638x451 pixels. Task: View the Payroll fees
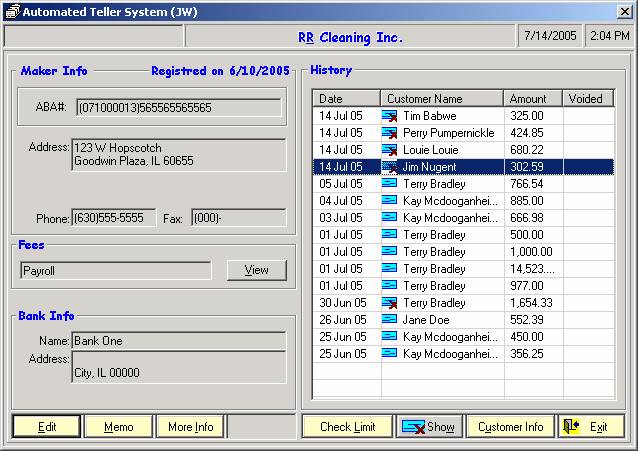(x=256, y=270)
